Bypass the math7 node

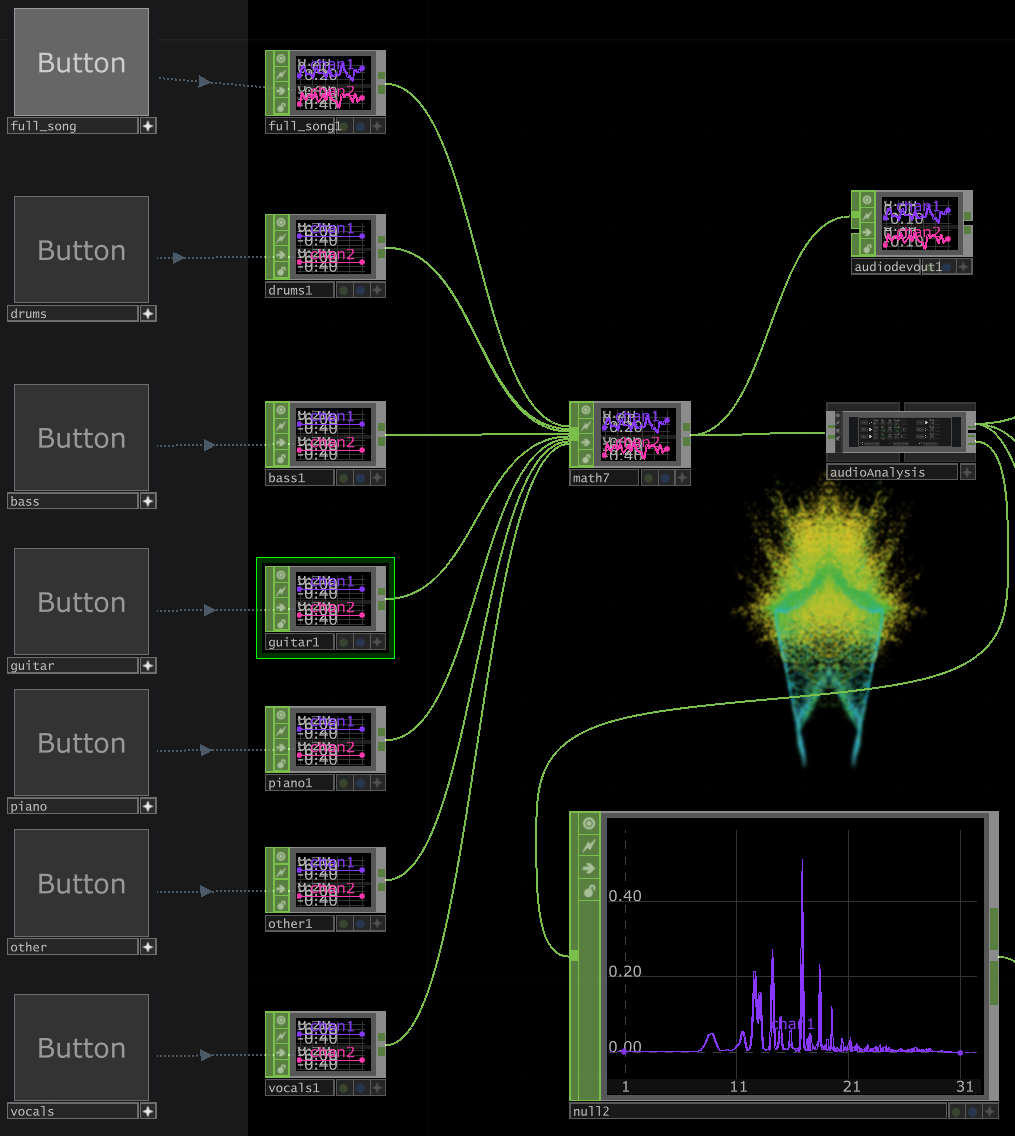(585, 428)
